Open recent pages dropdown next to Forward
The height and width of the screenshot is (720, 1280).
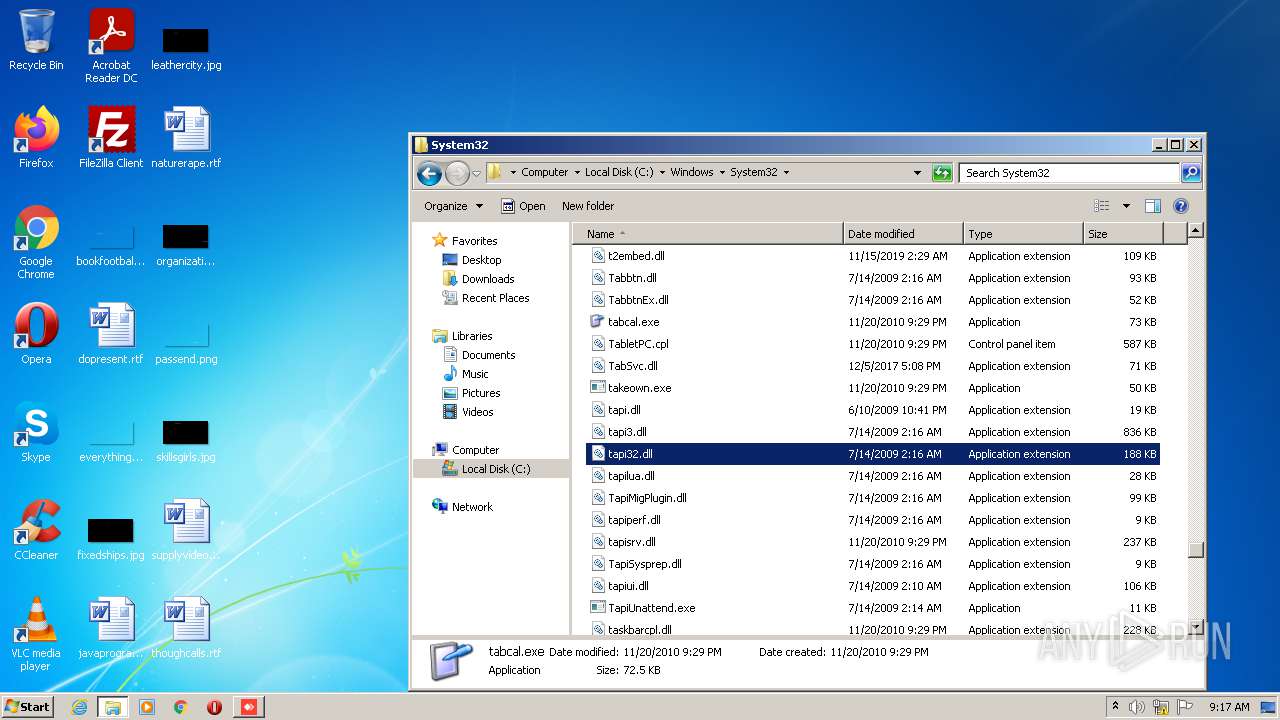click(x=477, y=173)
